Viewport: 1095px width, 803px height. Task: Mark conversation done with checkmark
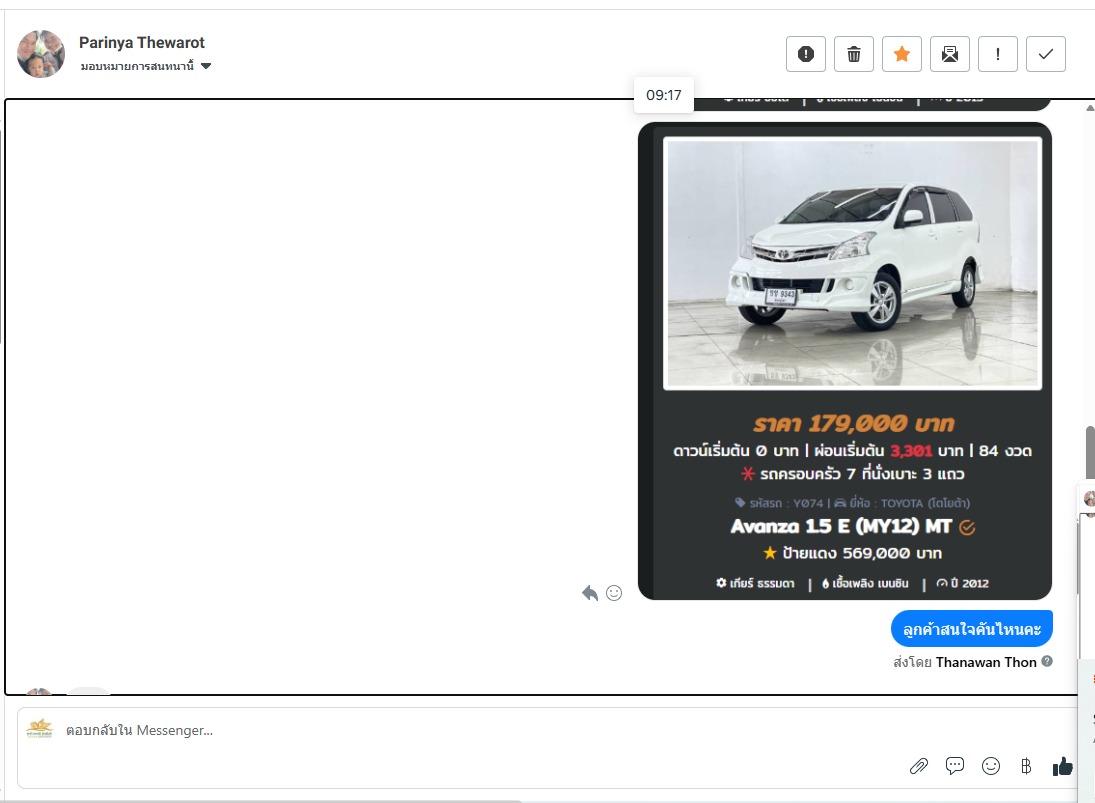click(x=1045, y=54)
